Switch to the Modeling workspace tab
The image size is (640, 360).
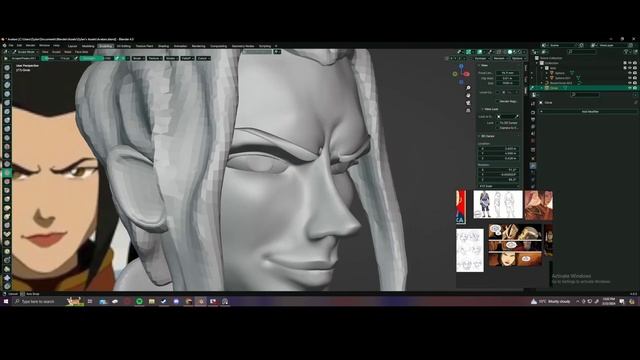(88, 46)
